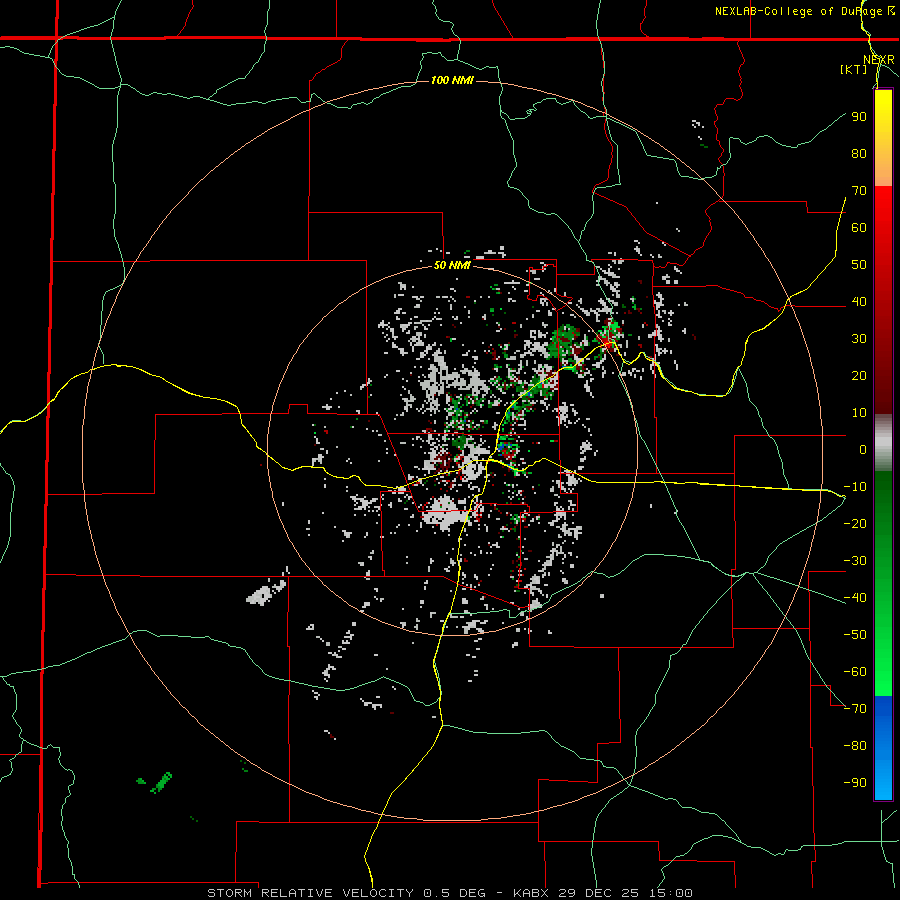Click the 20 value on the velocity scale
Image resolution: width=900 pixels, height=900 pixels.
[859, 376]
